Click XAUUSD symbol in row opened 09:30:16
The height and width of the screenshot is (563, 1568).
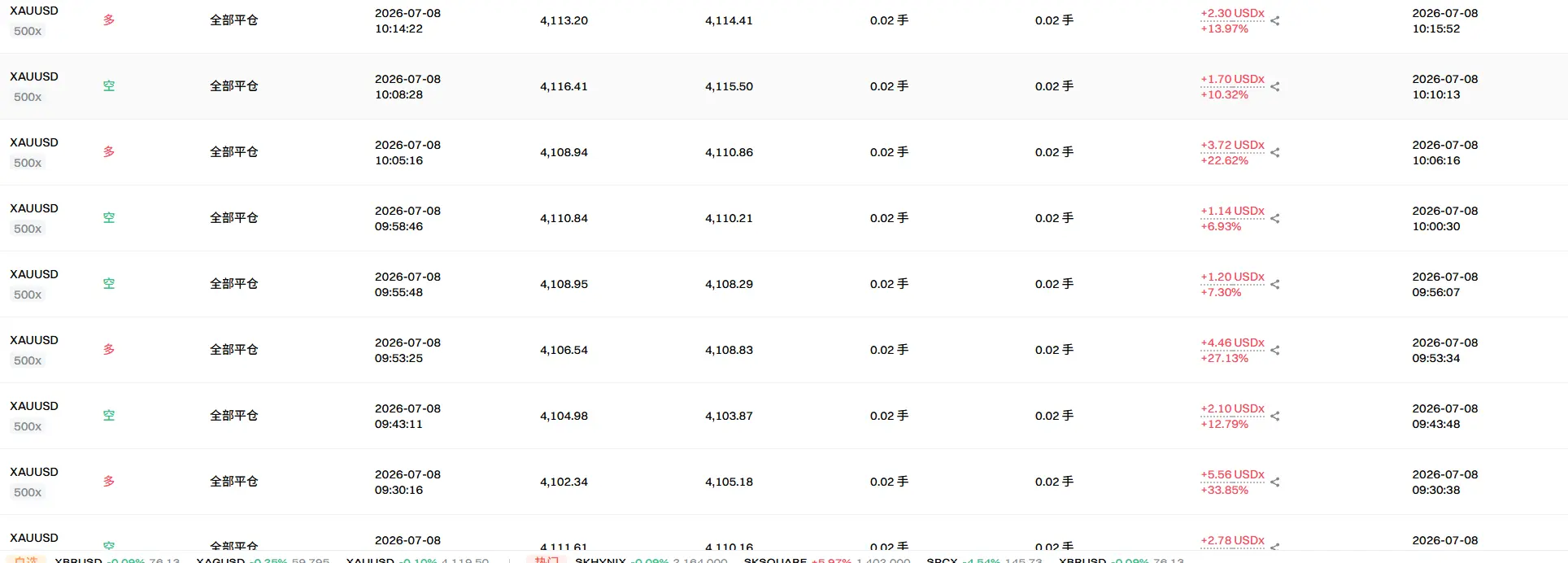coord(34,472)
